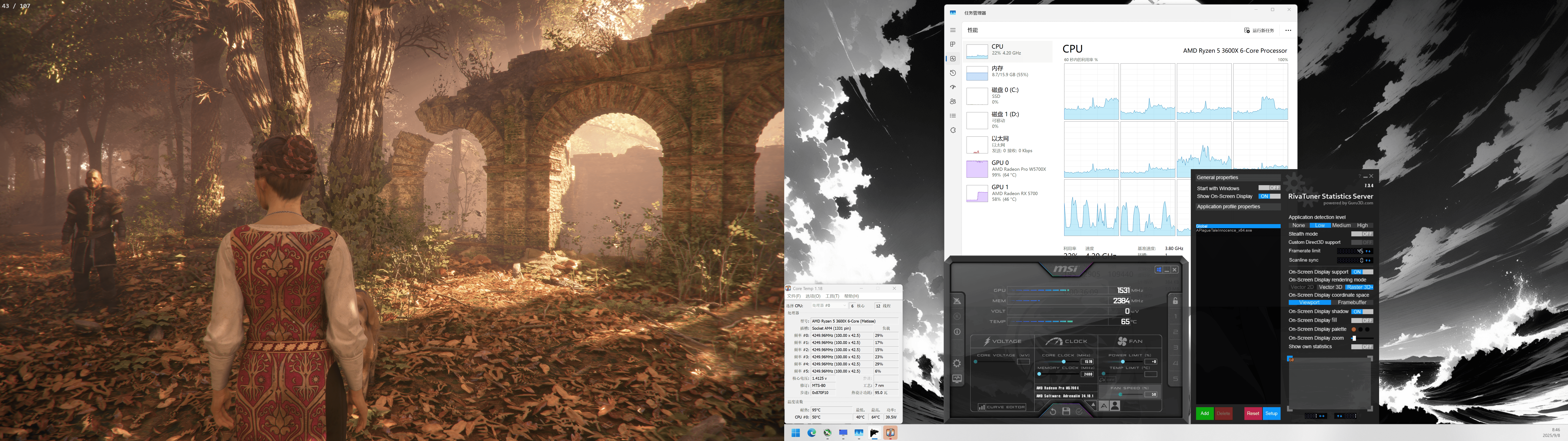Open Processes page icon in Task Manager
The image size is (1568, 441).
point(953,44)
